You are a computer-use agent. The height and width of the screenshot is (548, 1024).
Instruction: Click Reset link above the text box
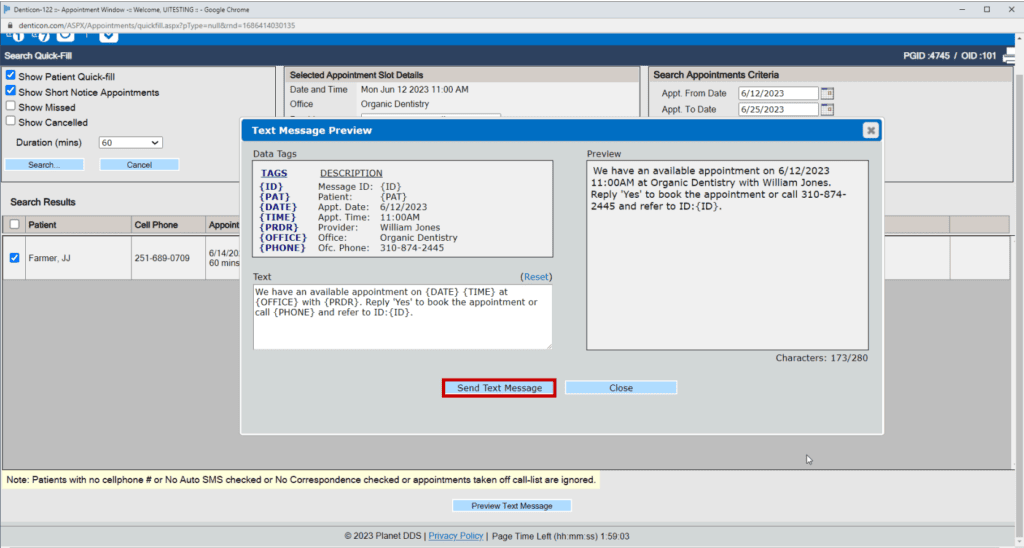(x=537, y=277)
